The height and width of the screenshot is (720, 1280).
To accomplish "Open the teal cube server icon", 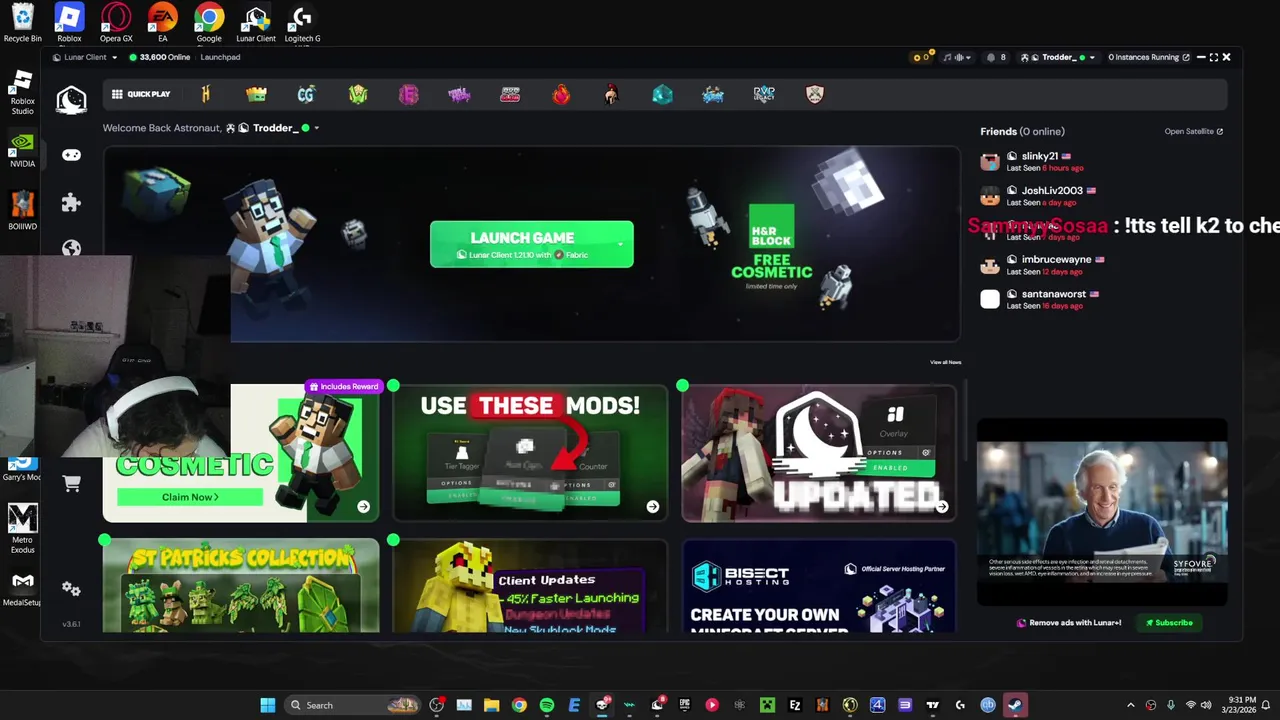I will (662, 94).
